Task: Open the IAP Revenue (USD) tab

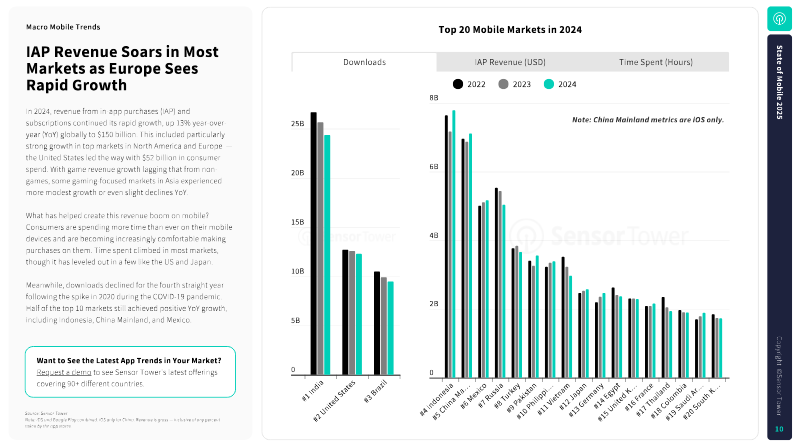Action: point(510,62)
